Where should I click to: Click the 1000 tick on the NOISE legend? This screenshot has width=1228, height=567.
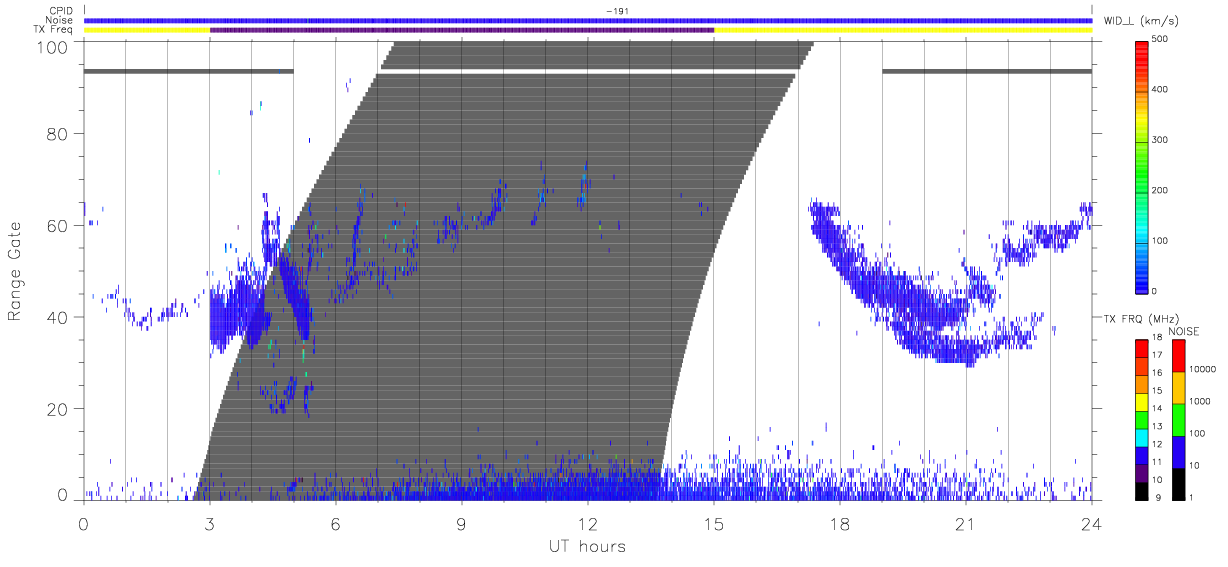(1202, 401)
